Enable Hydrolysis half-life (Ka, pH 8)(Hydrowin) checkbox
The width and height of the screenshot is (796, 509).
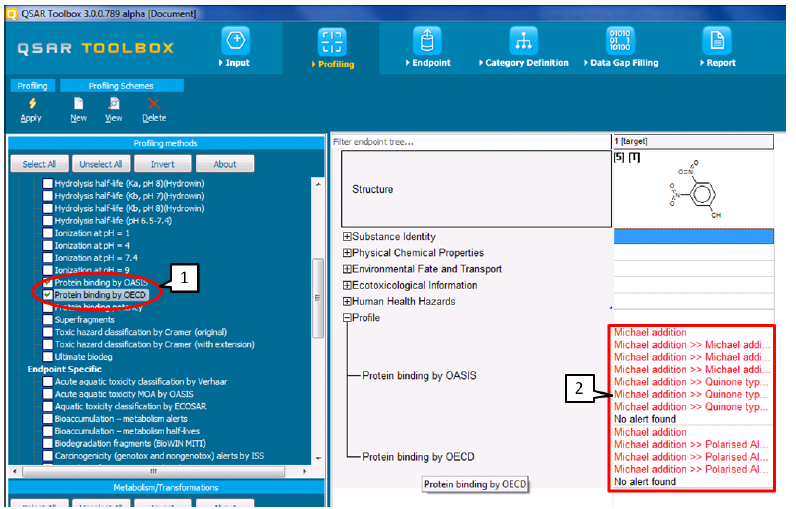48,183
